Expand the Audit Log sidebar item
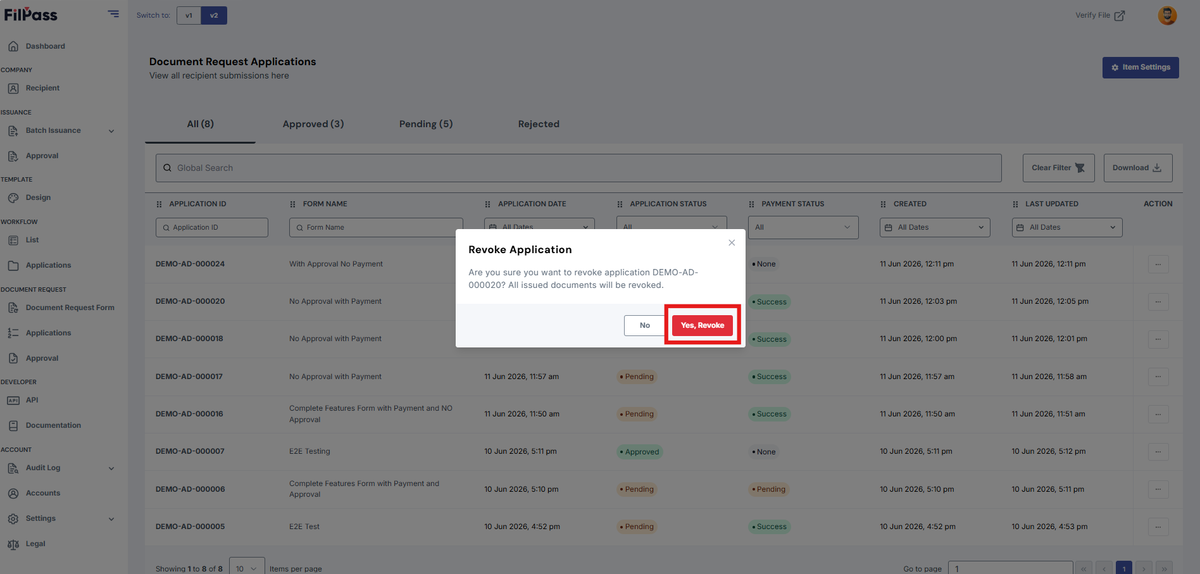1200x574 pixels. pyautogui.click(x=62, y=468)
